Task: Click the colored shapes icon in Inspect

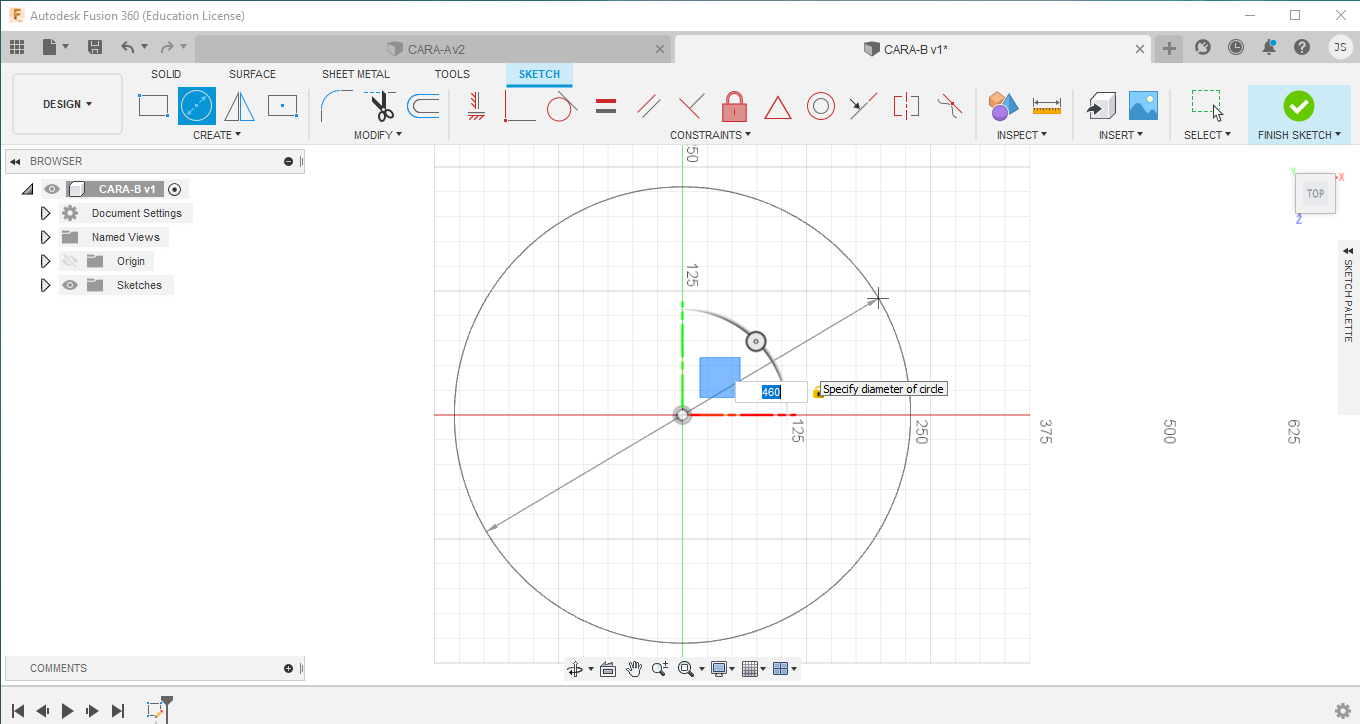Action: (1003, 105)
